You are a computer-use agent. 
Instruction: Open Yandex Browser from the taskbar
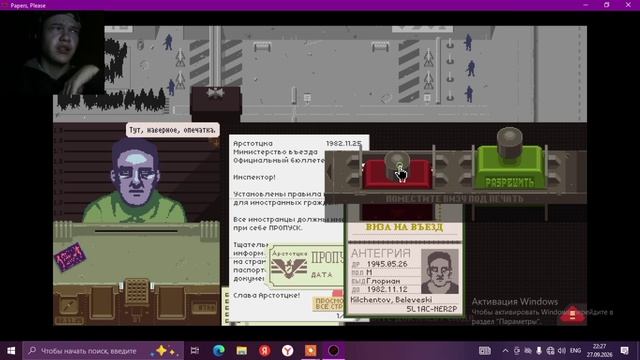click(288, 351)
